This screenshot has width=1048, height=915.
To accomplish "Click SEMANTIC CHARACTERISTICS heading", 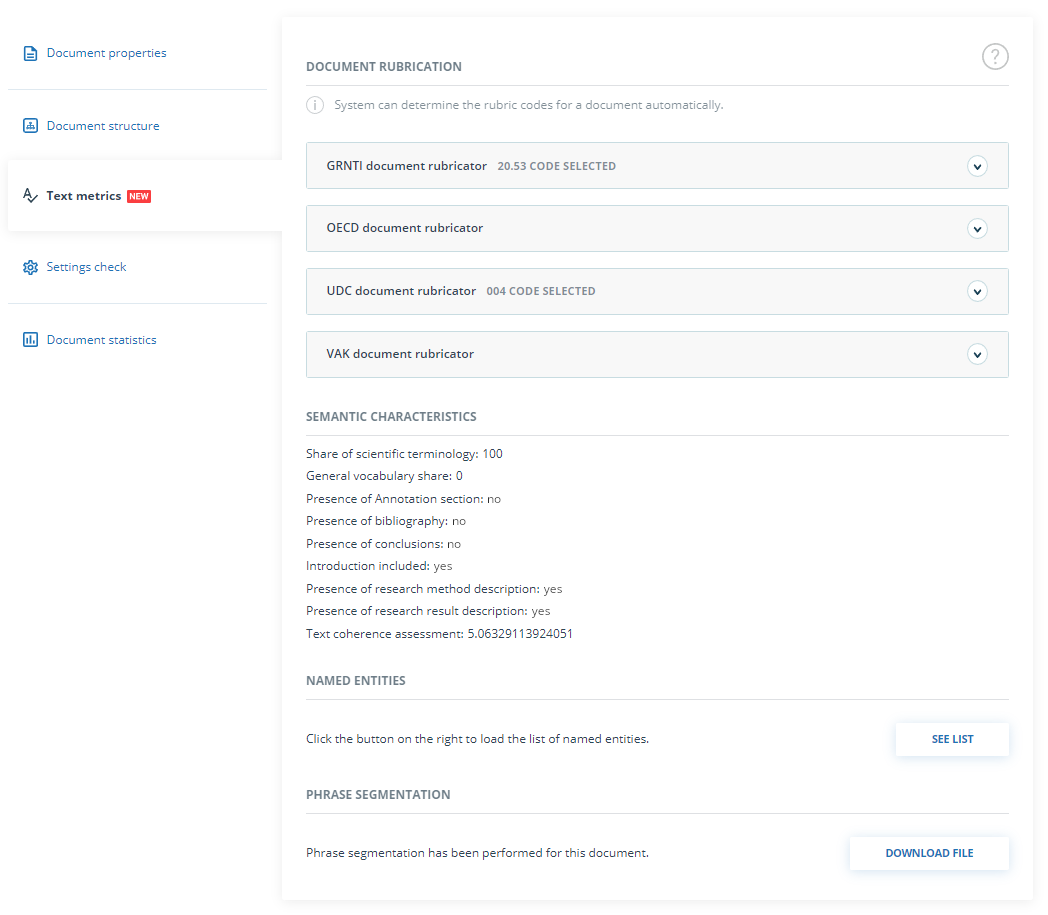I will coord(391,417).
